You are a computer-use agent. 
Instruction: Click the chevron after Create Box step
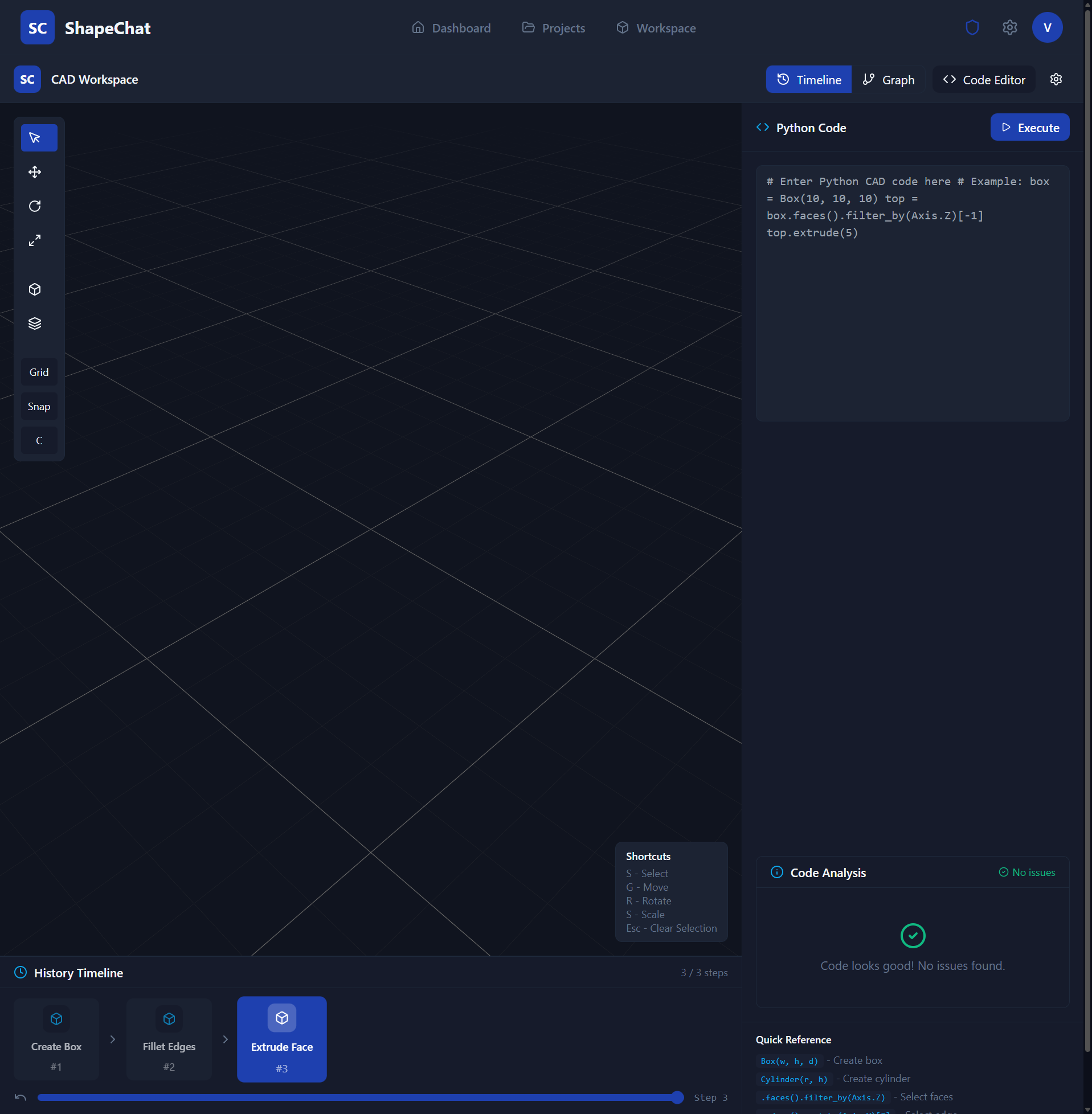tap(112, 1039)
